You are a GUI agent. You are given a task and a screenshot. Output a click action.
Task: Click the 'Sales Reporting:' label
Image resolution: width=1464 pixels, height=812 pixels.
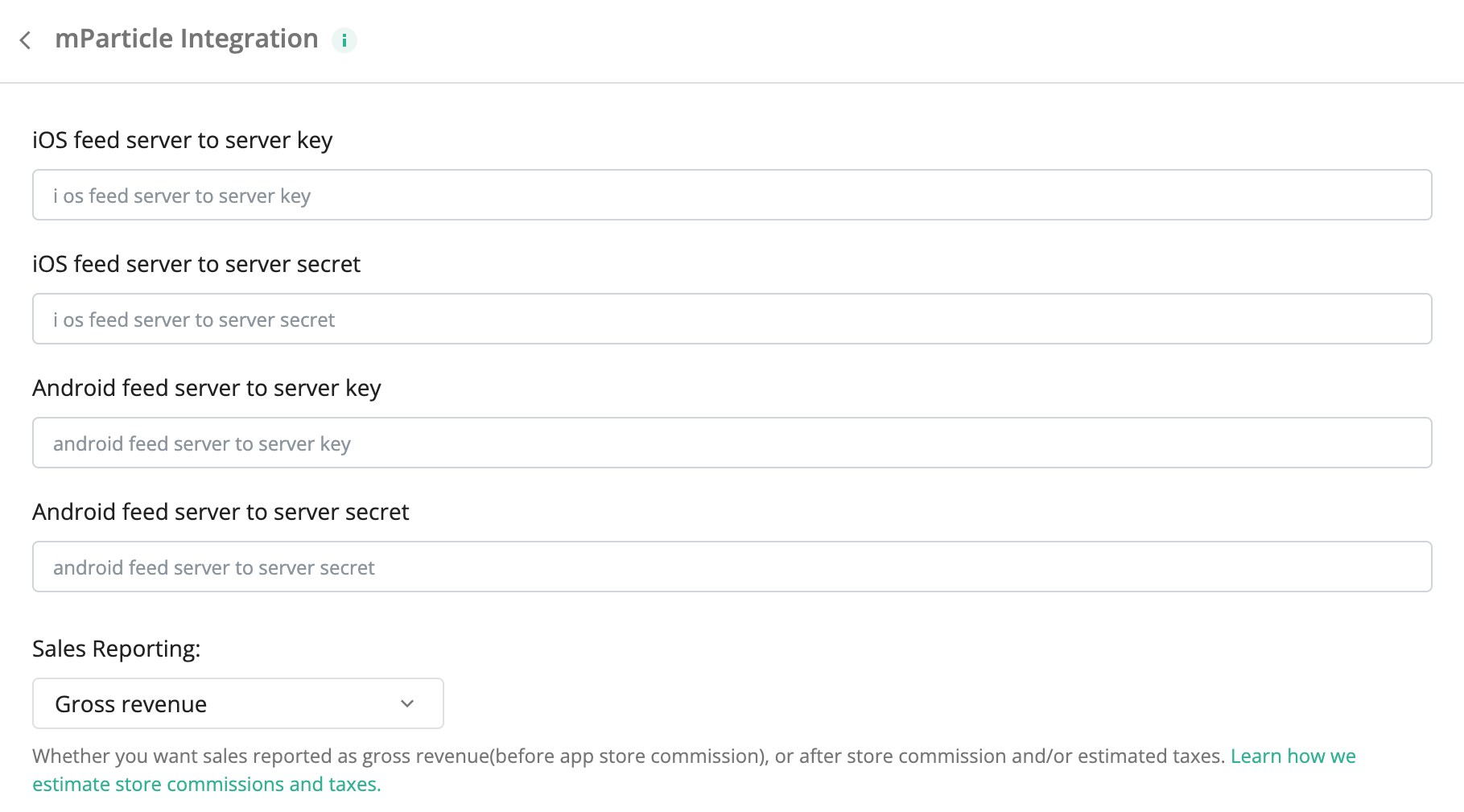[117, 649]
